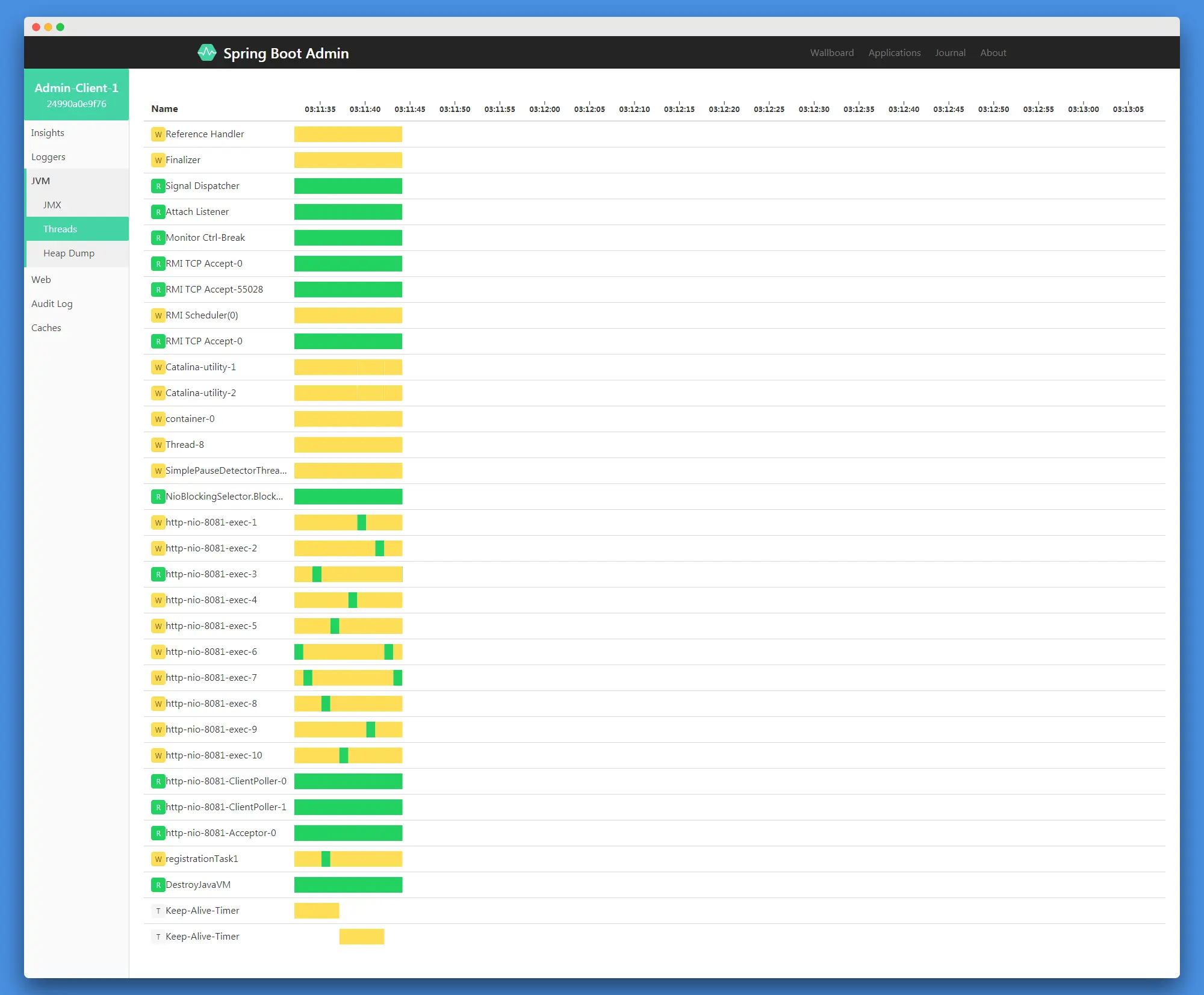The height and width of the screenshot is (995, 1204).
Task: Click the R badge beside Signal Dispatcher
Action: pos(158,186)
